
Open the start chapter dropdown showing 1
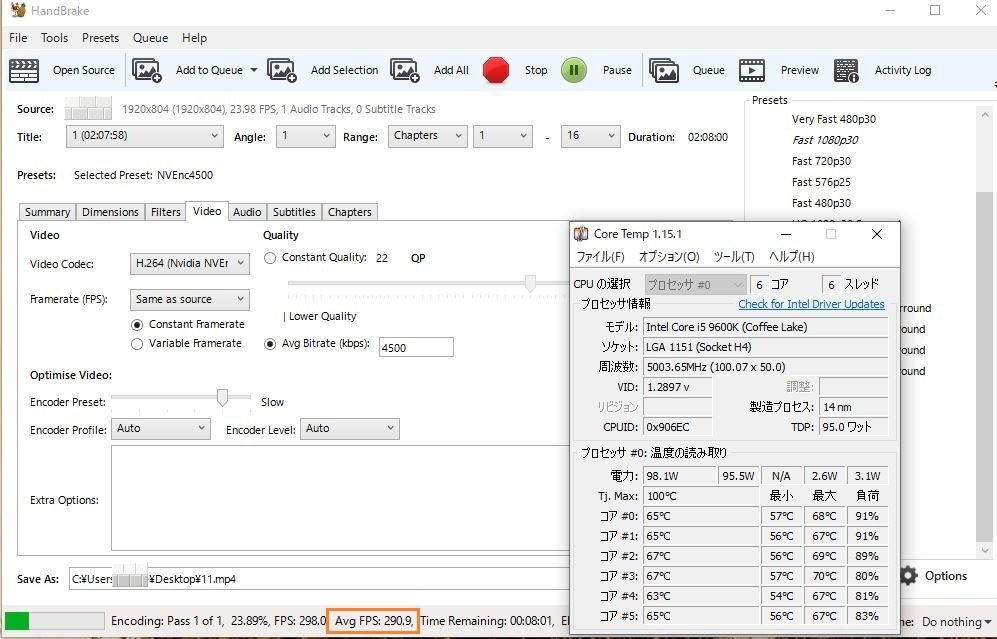click(502, 136)
